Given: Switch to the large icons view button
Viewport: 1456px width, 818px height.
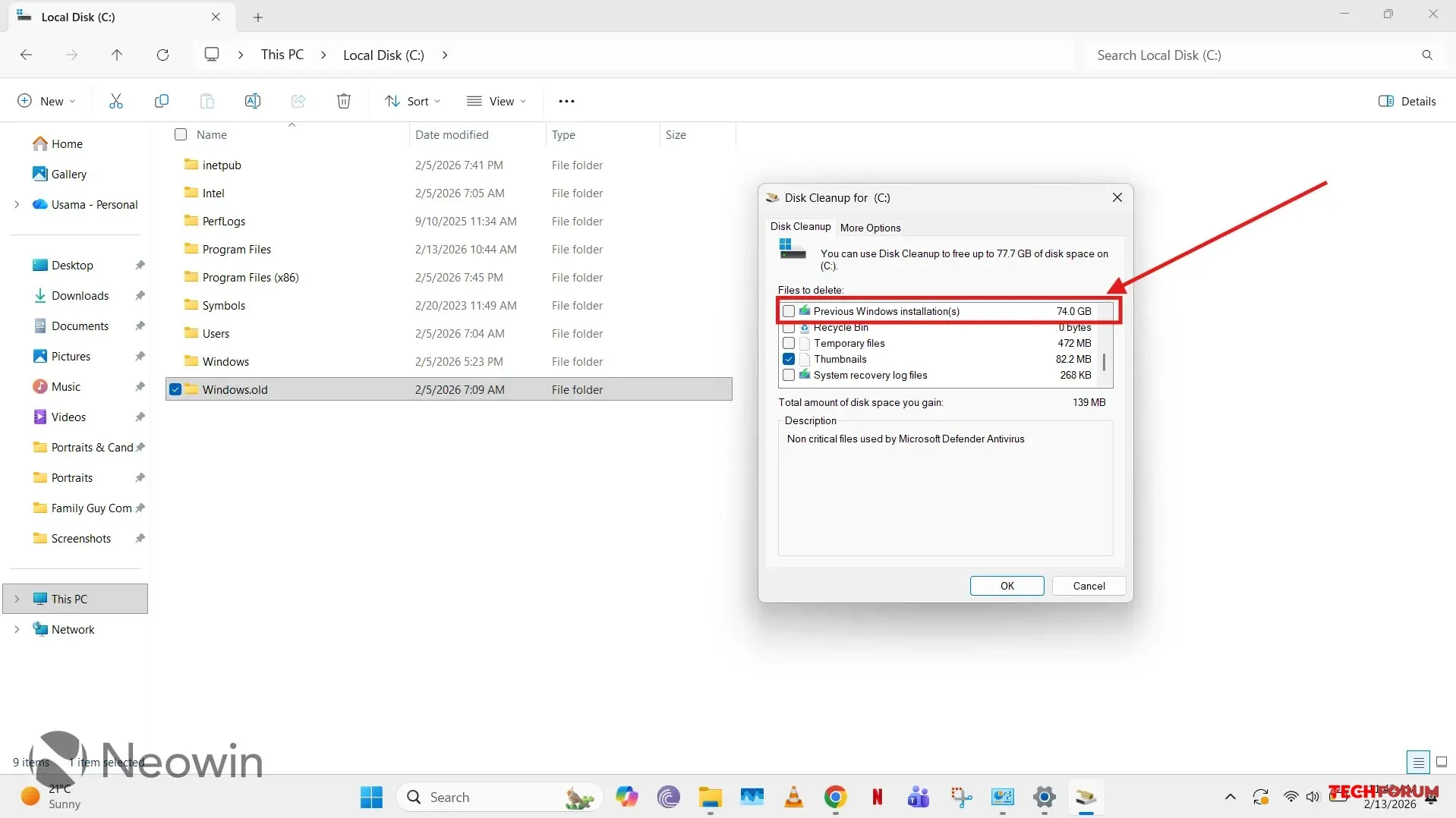Looking at the screenshot, I should 1442,762.
